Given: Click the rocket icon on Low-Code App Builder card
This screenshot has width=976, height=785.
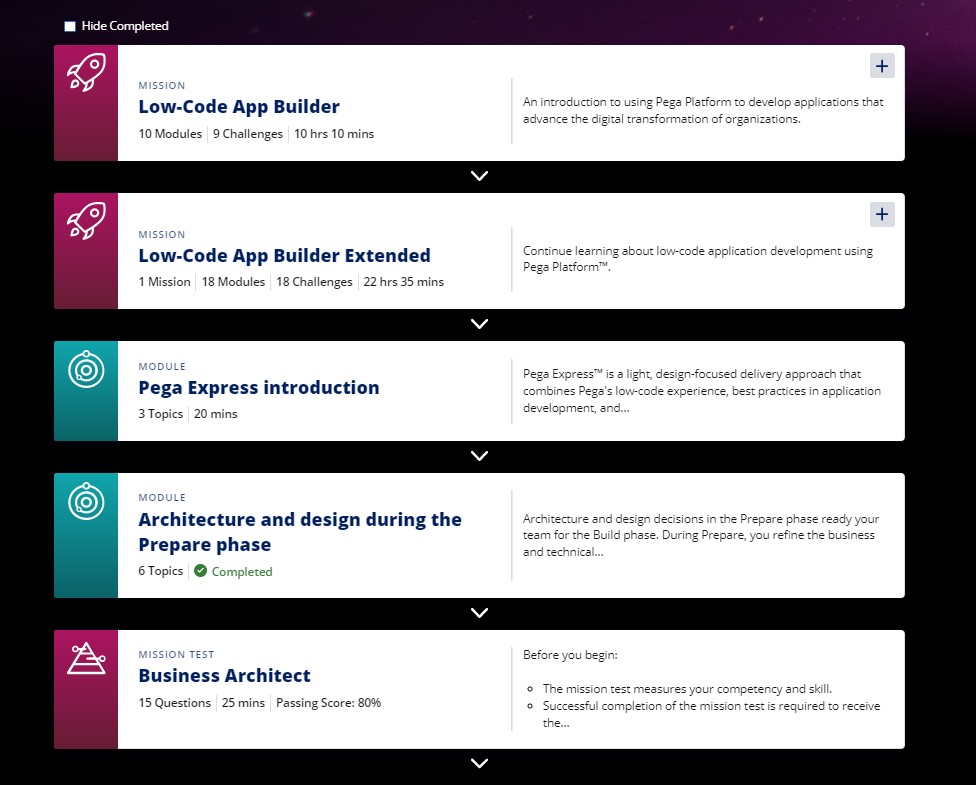Looking at the screenshot, I should [x=86, y=73].
